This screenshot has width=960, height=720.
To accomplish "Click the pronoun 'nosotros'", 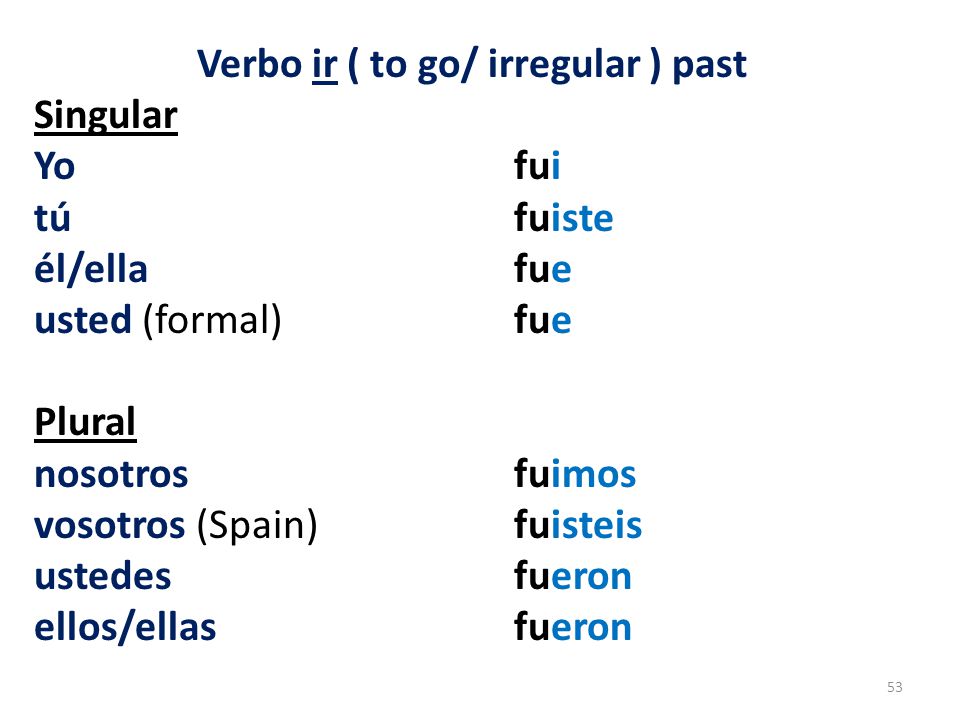I will [x=111, y=475].
